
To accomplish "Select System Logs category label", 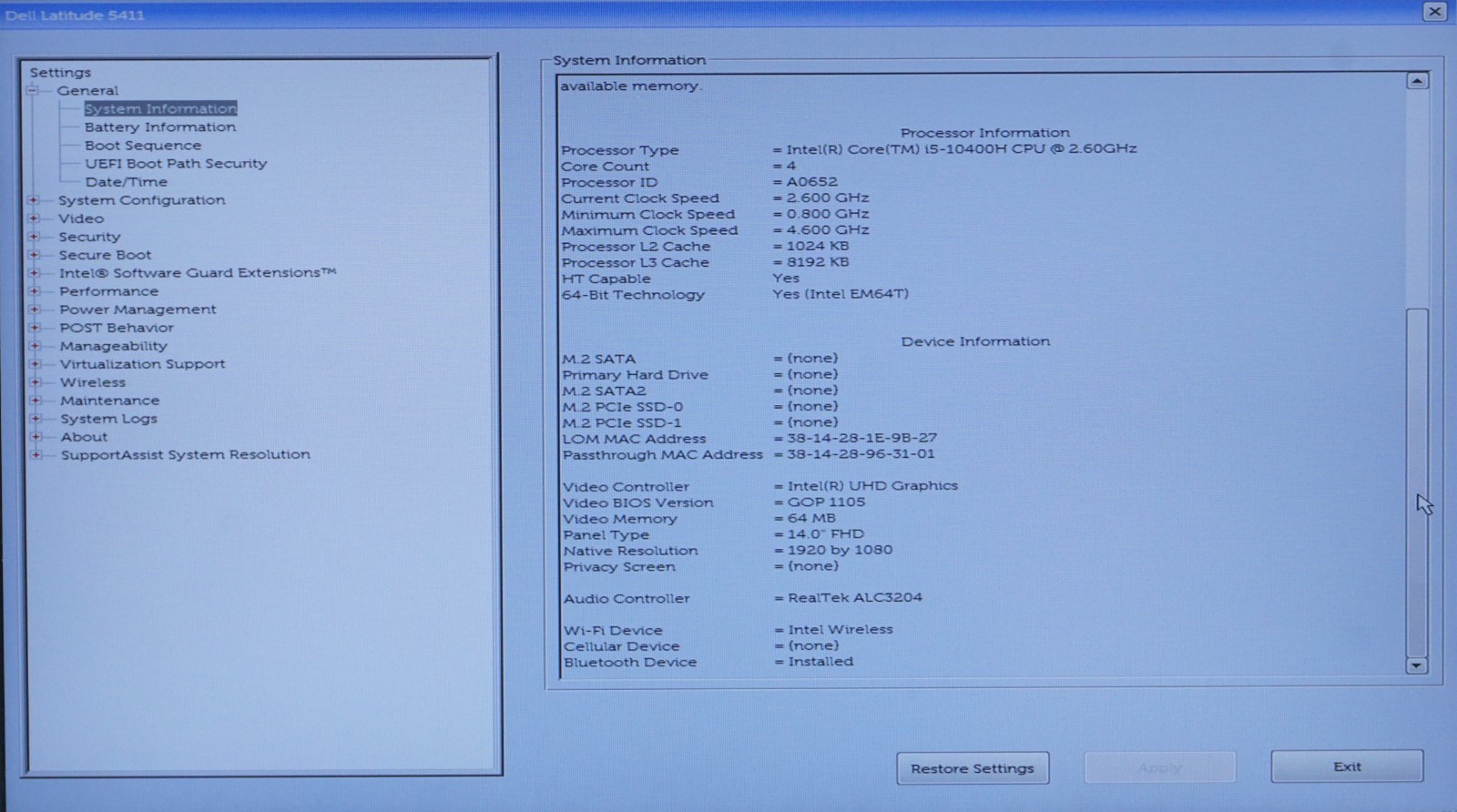I will (108, 419).
